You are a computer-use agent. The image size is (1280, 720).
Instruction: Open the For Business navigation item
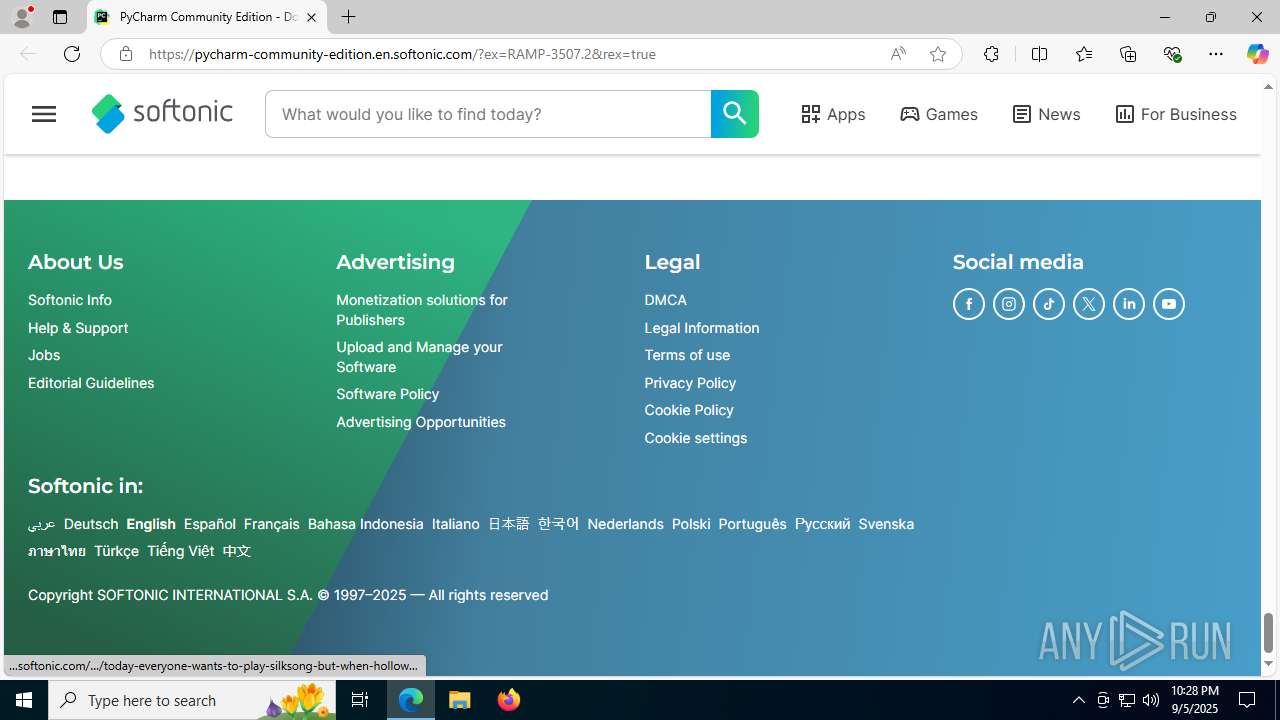[x=1176, y=114]
